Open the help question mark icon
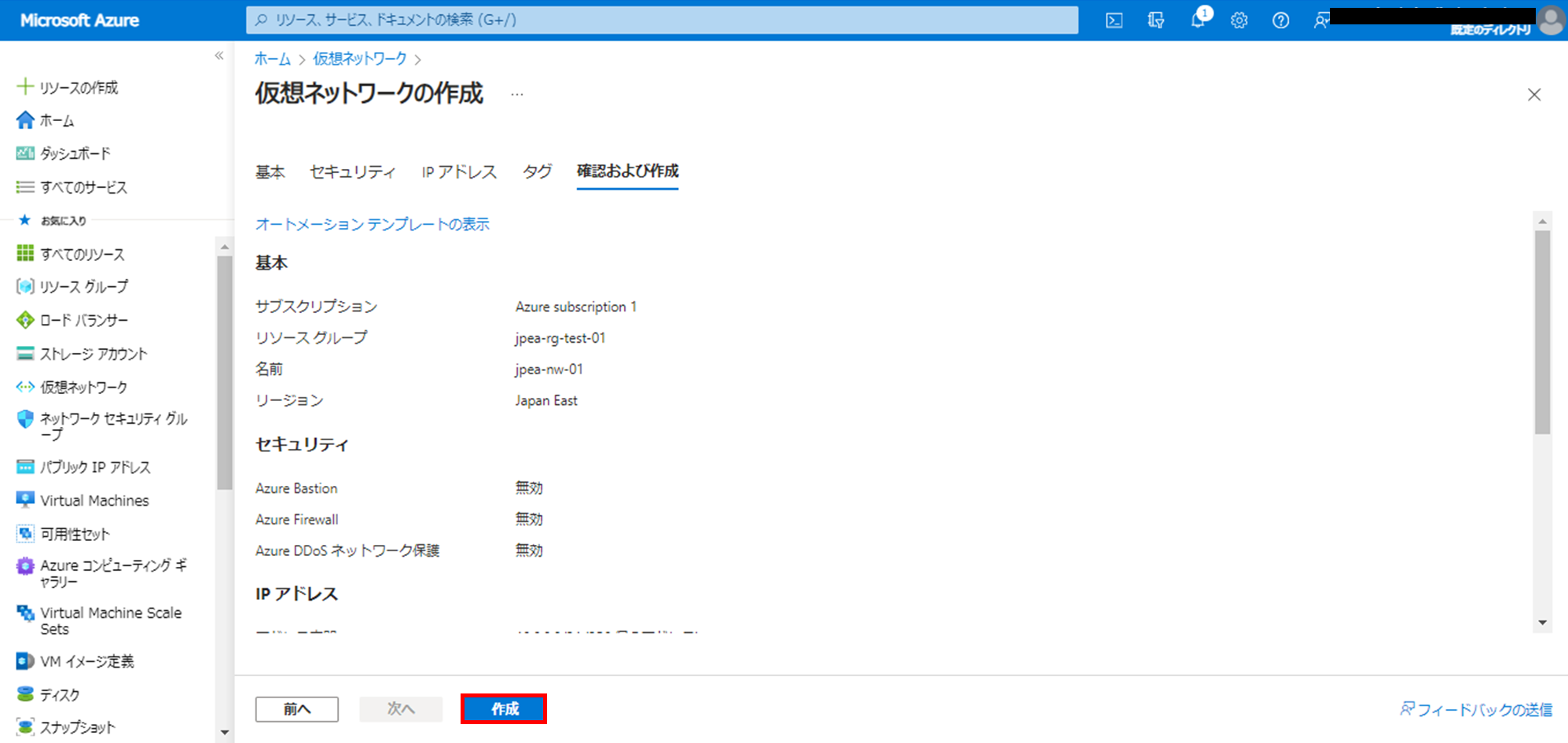 click(x=1280, y=20)
